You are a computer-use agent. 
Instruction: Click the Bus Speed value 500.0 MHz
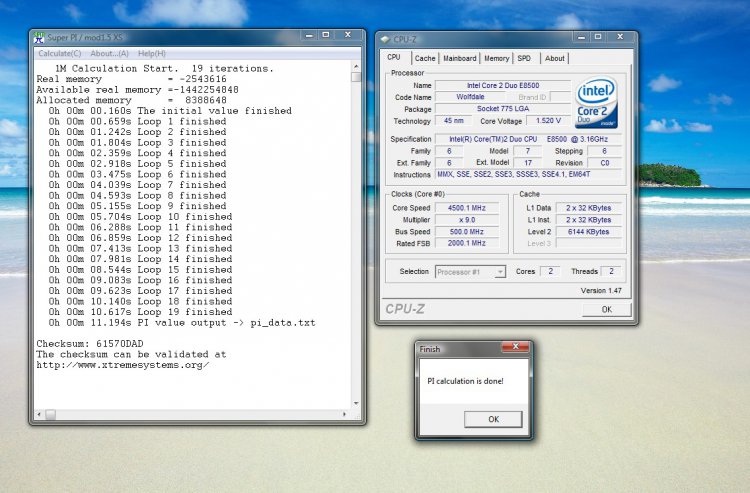466,232
